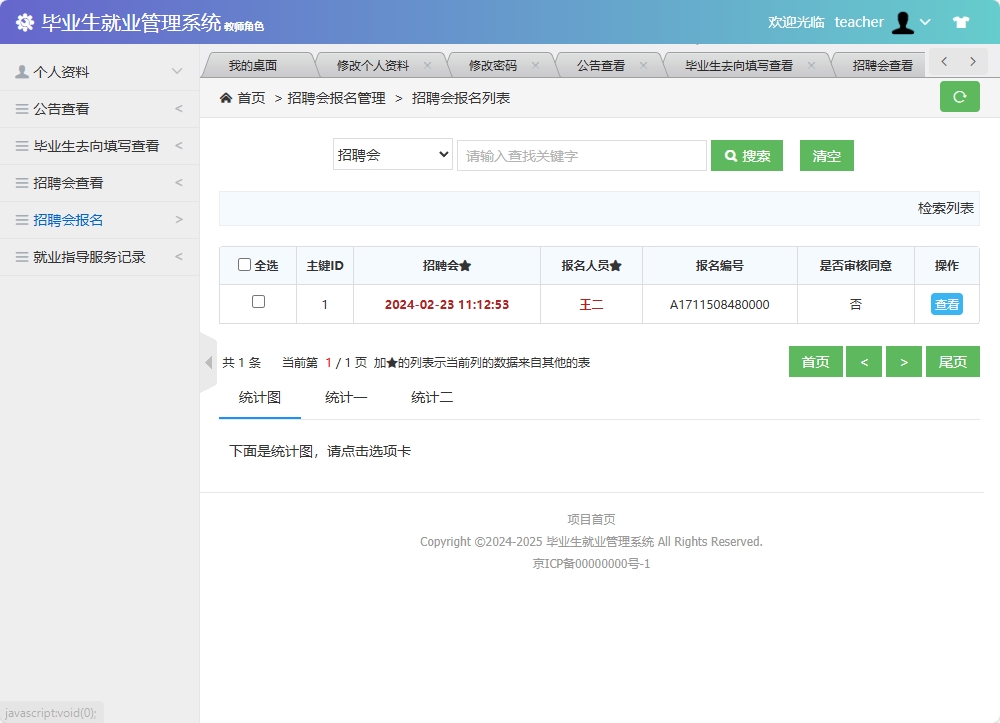Click the system logo gear icon
The image size is (1000, 723).
pos(25,21)
